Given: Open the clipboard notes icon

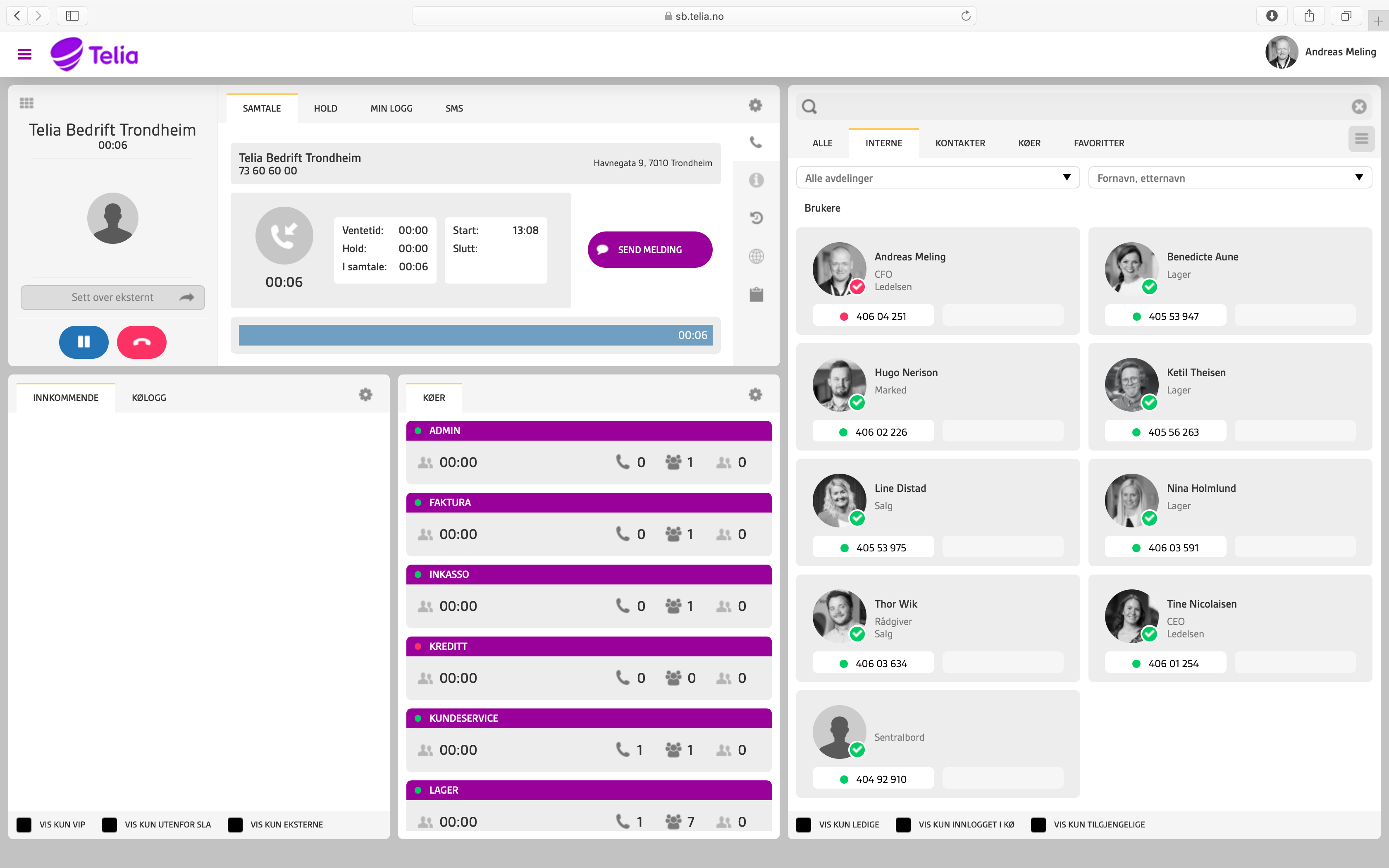Looking at the screenshot, I should tap(756, 294).
